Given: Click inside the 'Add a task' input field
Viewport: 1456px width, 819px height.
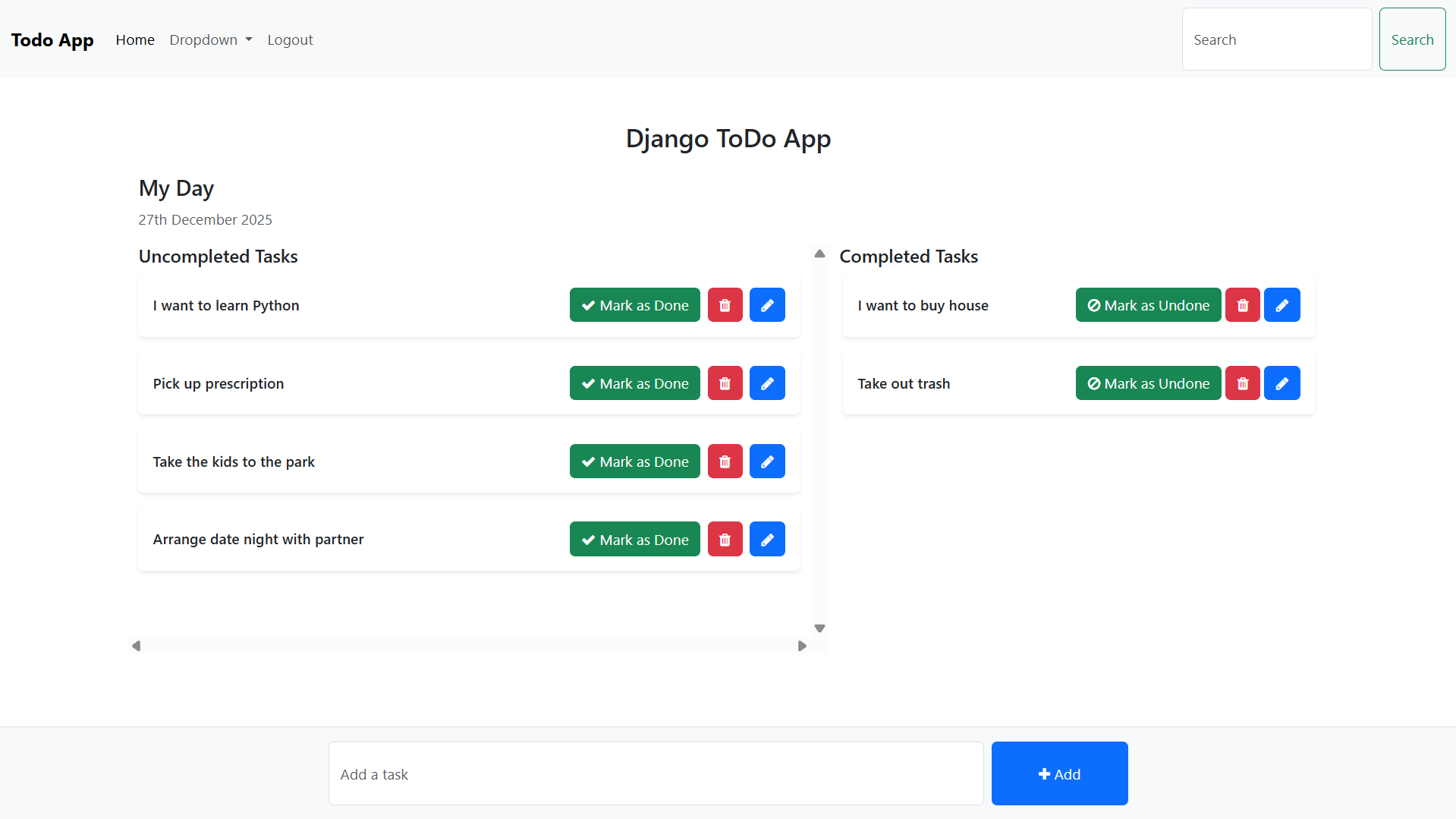Looking at the screenshot, I should (656, 773).
